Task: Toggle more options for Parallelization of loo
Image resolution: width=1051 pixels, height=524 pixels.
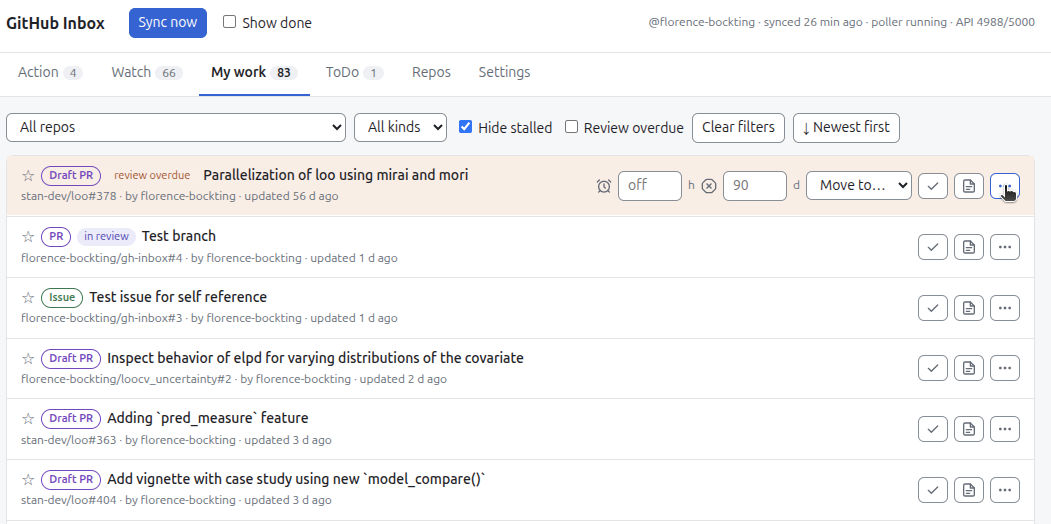Action: click(1005, 186)
